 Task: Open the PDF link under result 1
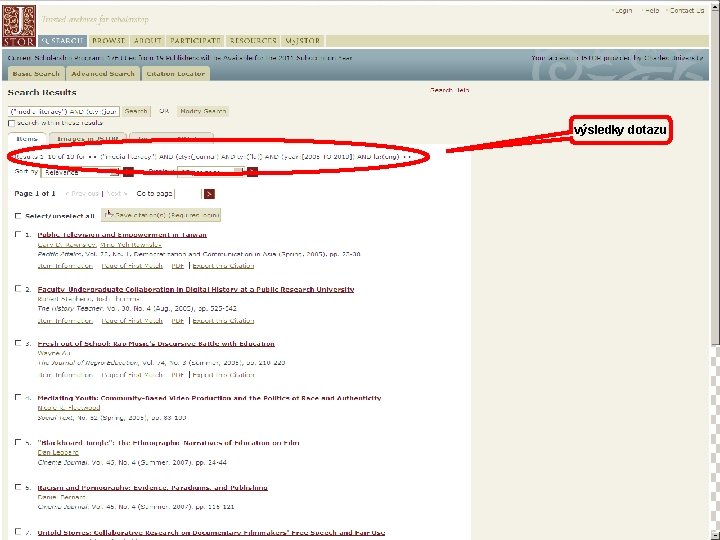[x=178, y=266]
